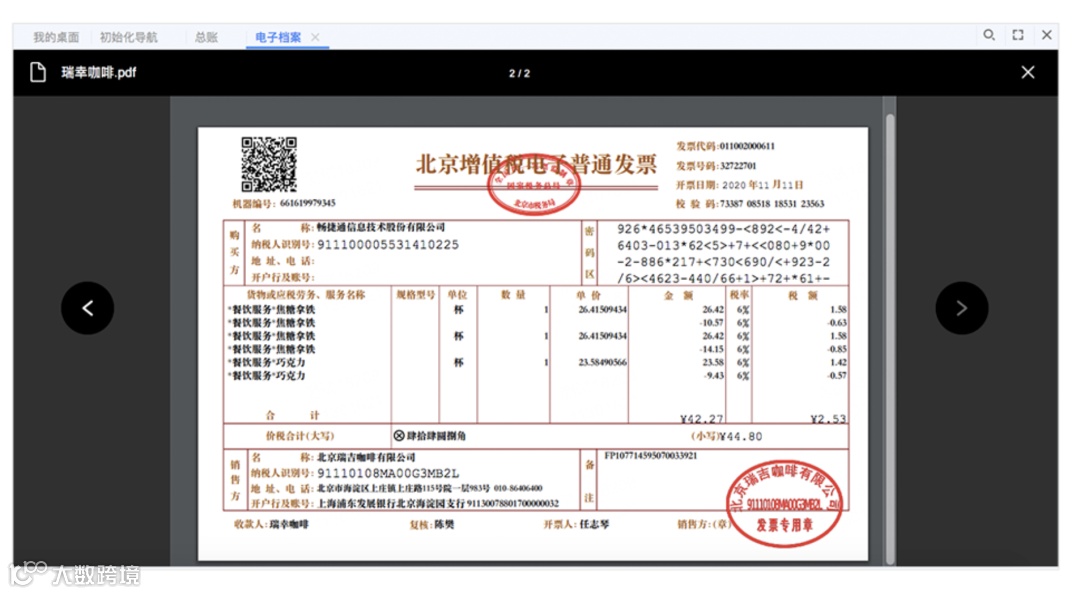Click tax total ¥2.53
1080x594 pixels.
[828, 419]
